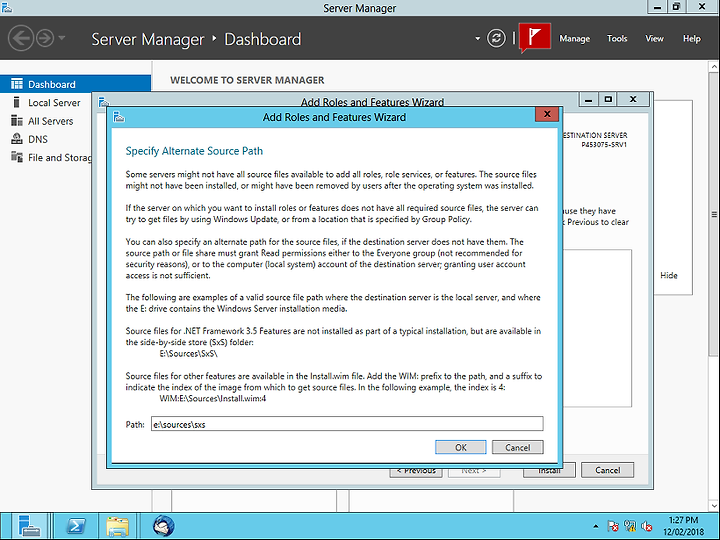This screenshot has height=540, width=720.
Task: Click the Specify Alternate Source Path heading
Action: point(194,151)
